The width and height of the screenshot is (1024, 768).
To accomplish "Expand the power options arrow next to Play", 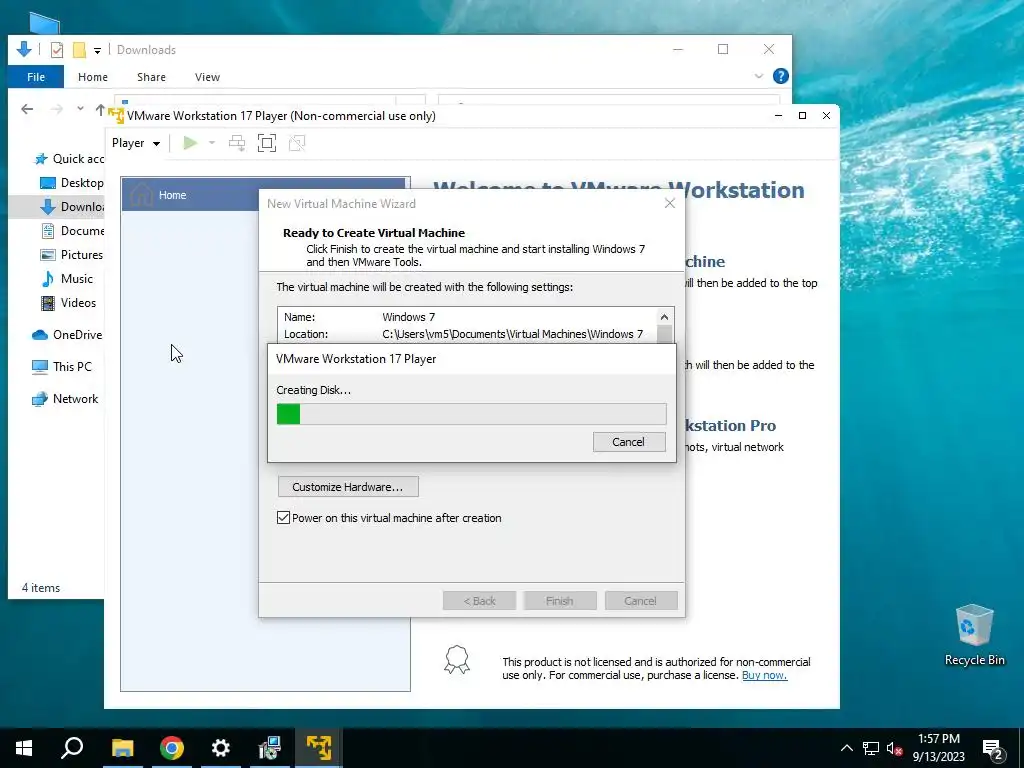I will [x=212, y=143].
